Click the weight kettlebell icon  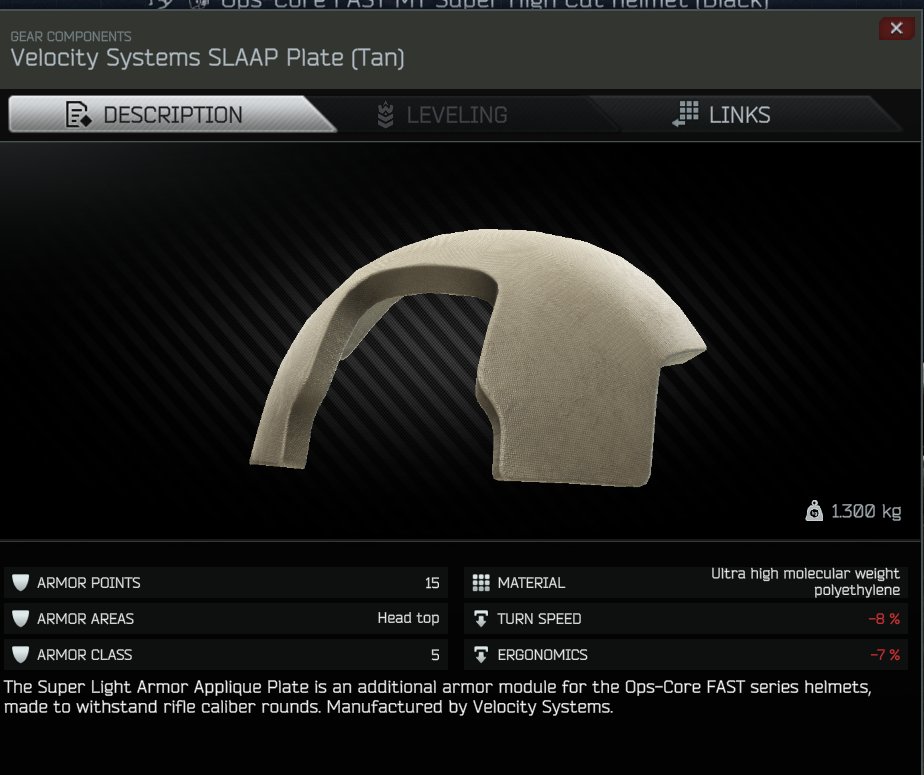(x=814, y=511)
